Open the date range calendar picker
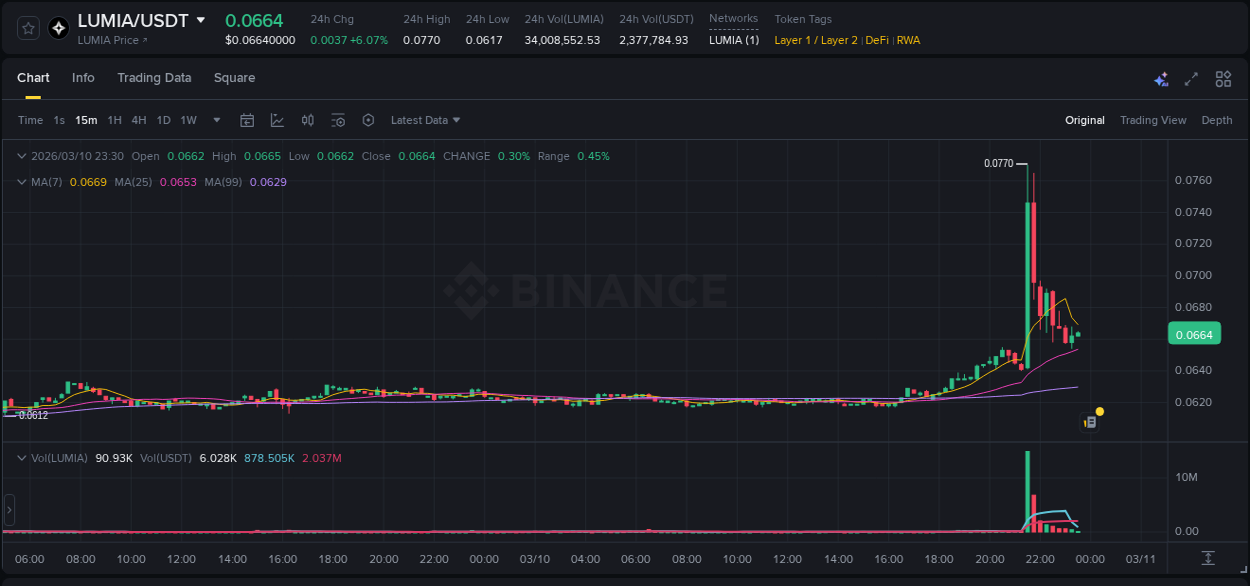1250x586 pixels. coord(247,120)
